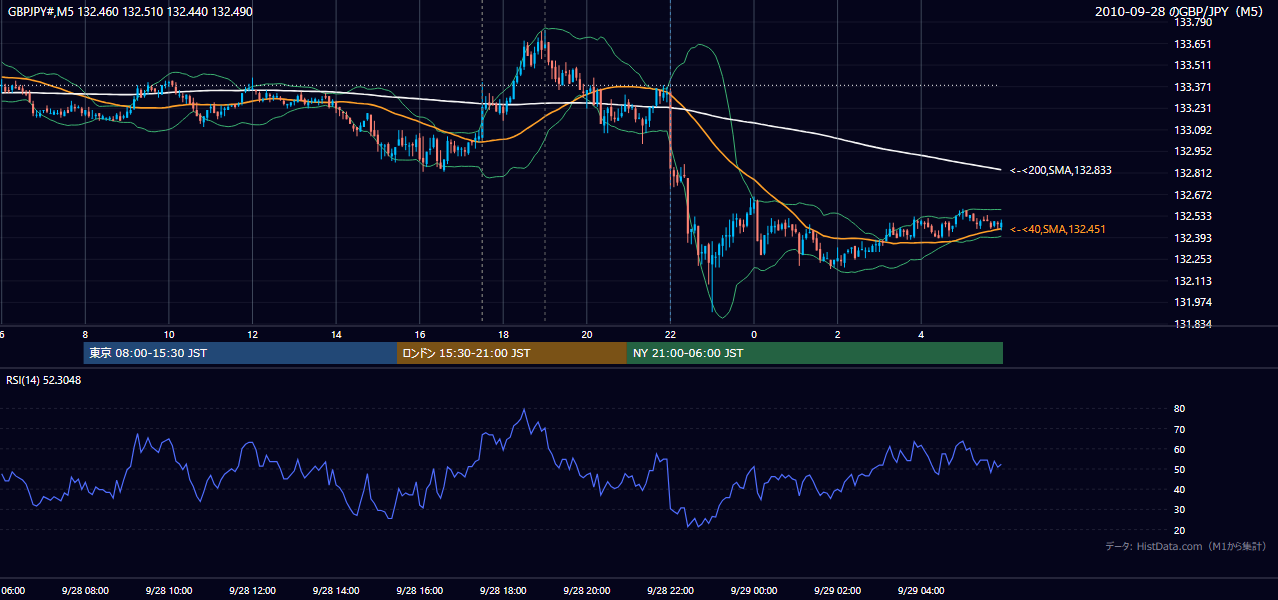Click the RSI(14) 52.3048 indicator label

coord(43,380)
